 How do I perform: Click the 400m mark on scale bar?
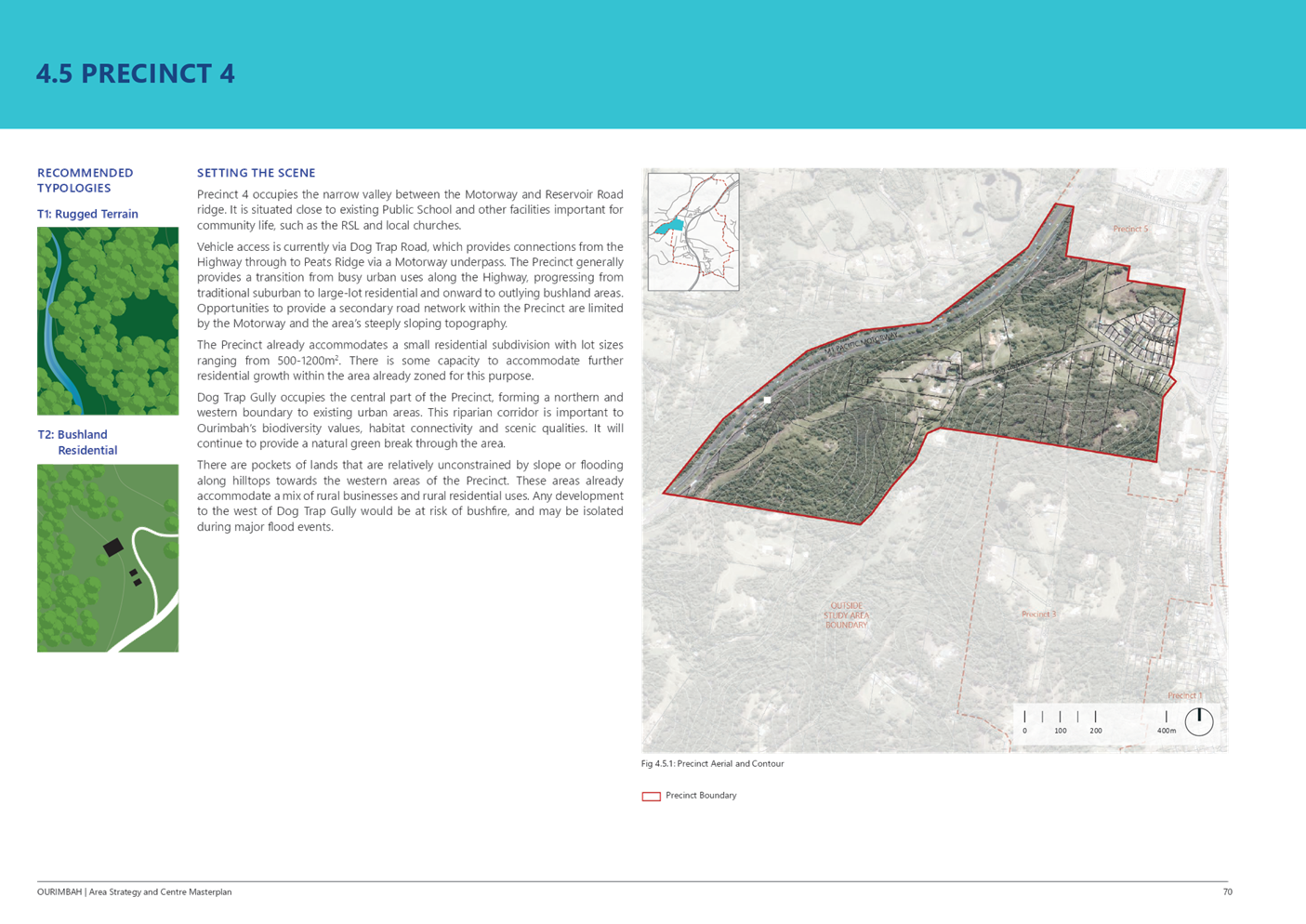pos(1166,730)
